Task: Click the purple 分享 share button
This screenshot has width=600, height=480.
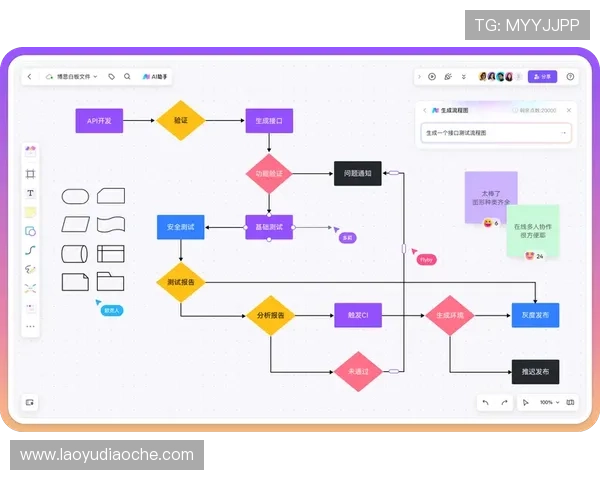Action: pyautogui.click(x=542, y=76)
